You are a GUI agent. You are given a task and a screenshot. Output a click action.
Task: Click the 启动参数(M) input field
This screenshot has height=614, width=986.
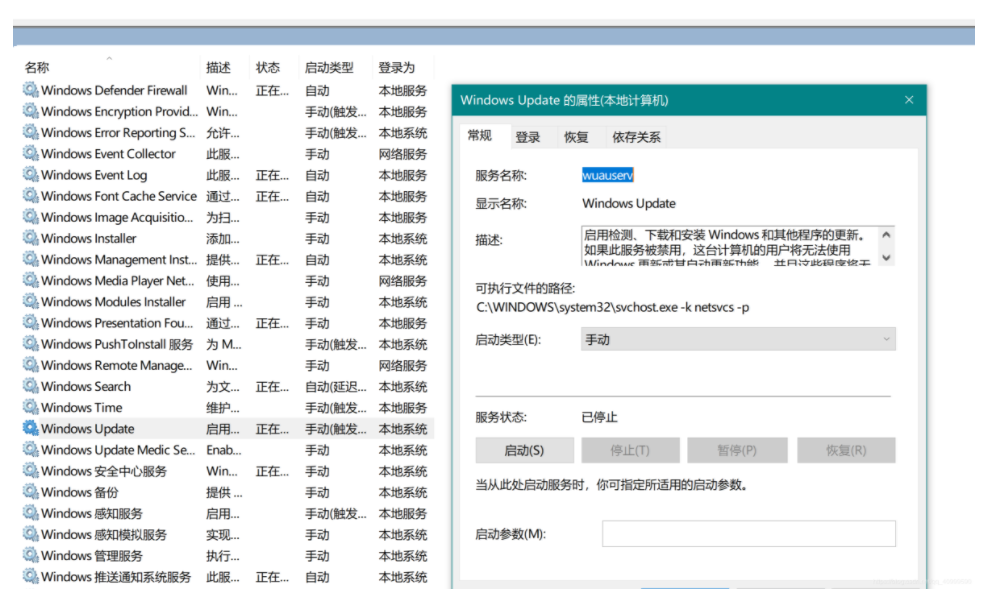(748, 533)
